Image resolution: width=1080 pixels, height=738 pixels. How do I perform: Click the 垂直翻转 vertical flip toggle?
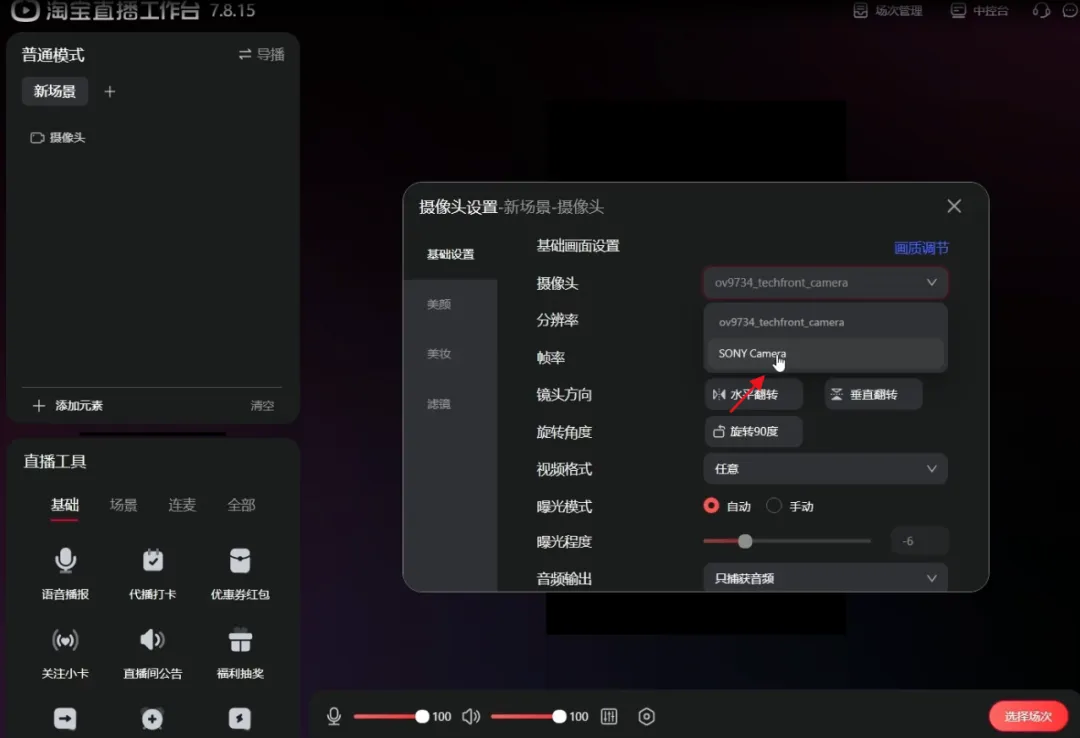click(x=872, y=394)
